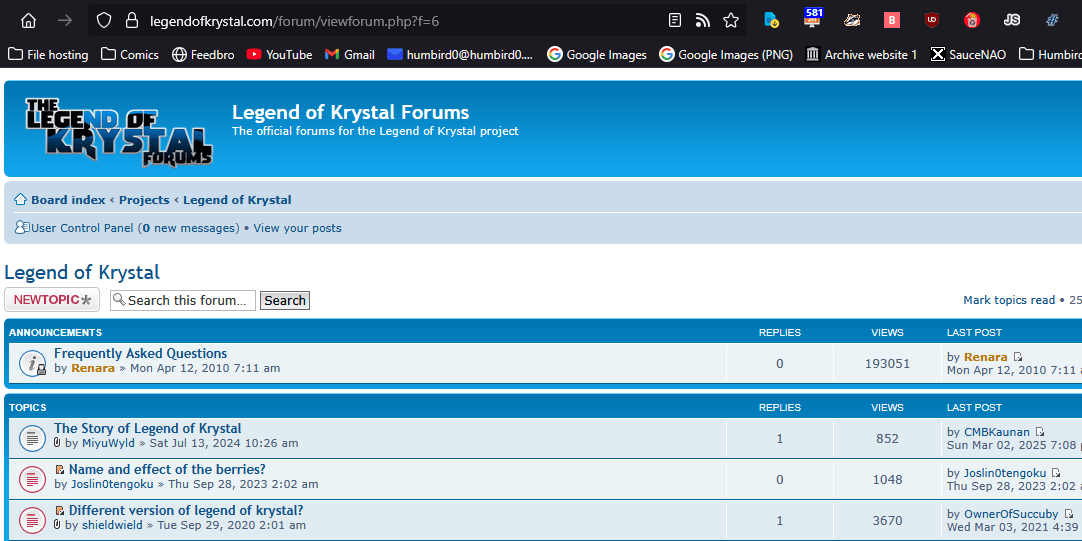Toggle reader view in the address bar
Image resolution: width=1082 pixels, height=541 pixels.
coord(675,20)
